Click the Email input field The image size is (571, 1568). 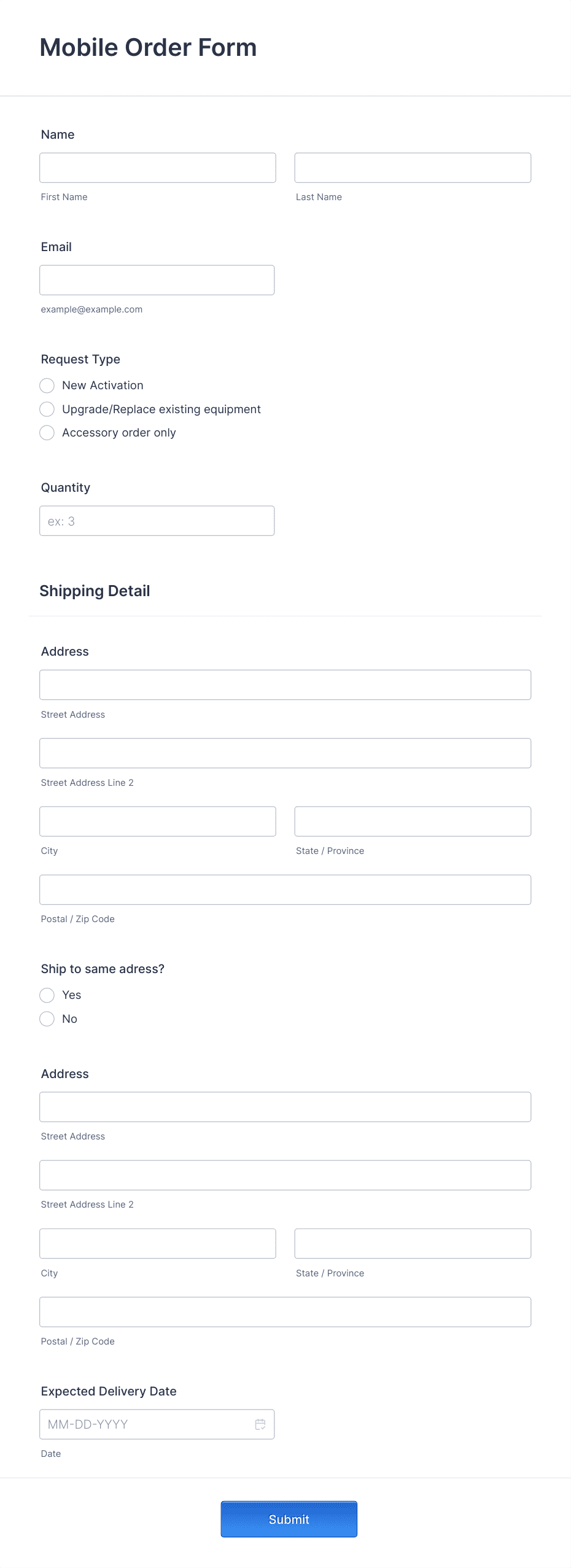point(157,280)
